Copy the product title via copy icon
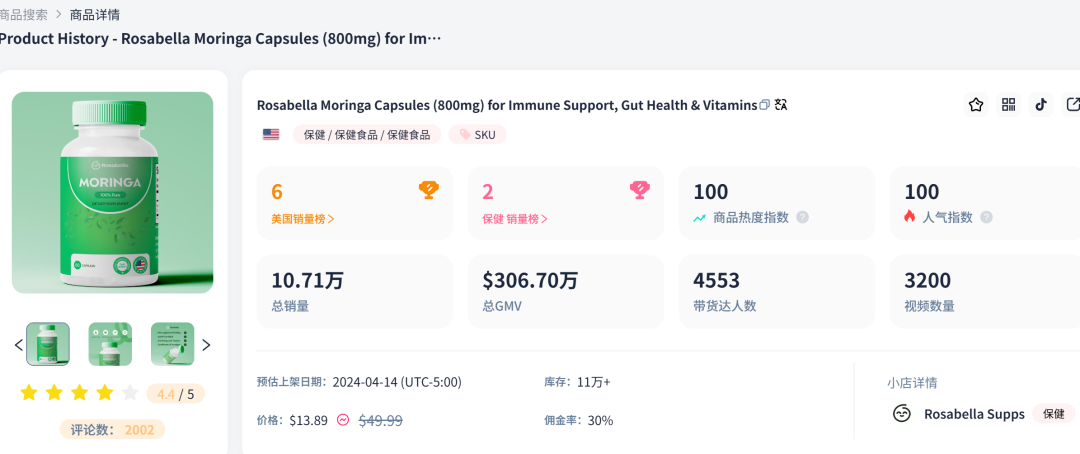 [x=765, y=105]
